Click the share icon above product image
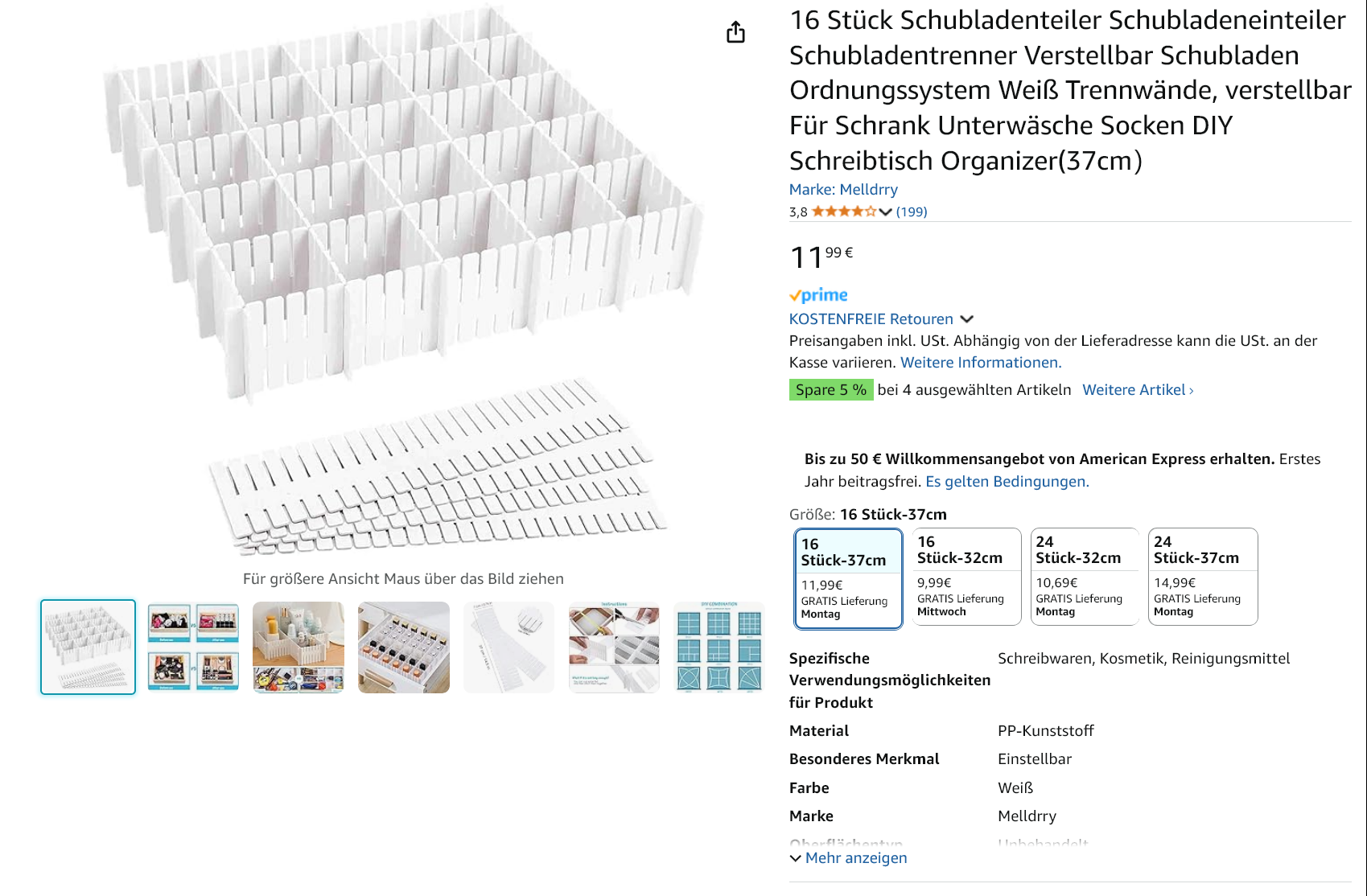1367x896 pixels. point(735,32)
